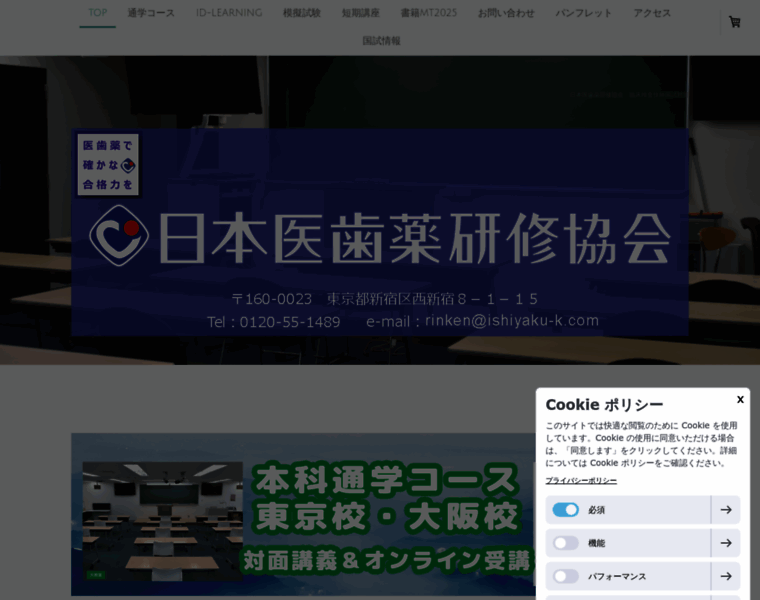The image size is (760, 600).
Task: Go to the 短期講座 page
Action: point(361,13)
